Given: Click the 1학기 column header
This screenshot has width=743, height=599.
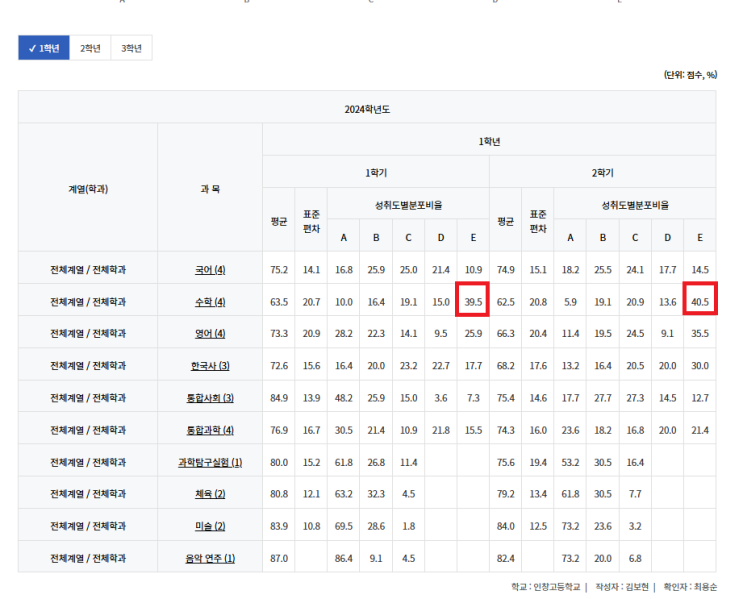Looking at the screenshot, I should 376,172.
